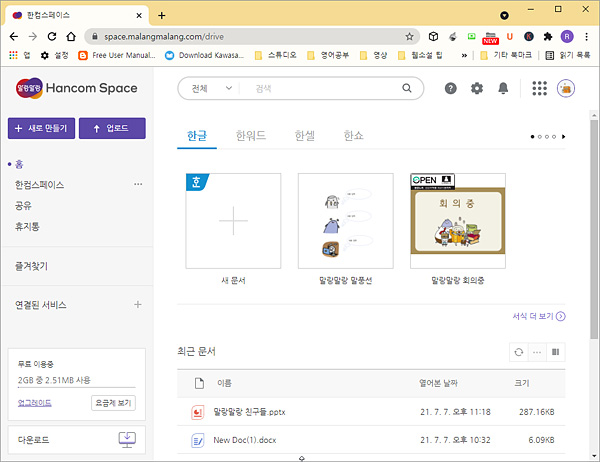
Task: Switch to 한셀 template tab
Action: 305,135
